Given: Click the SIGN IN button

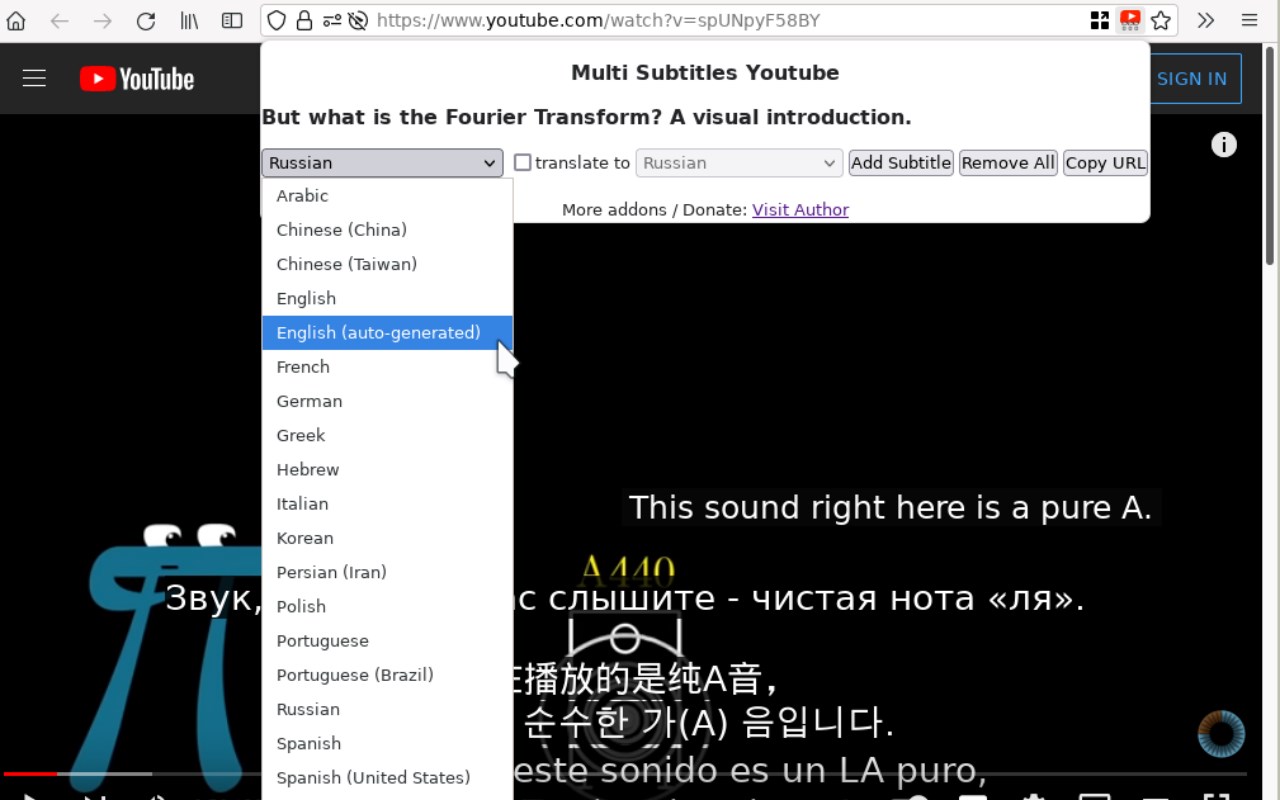Looking at the screenshot, I should (1192, 79).
